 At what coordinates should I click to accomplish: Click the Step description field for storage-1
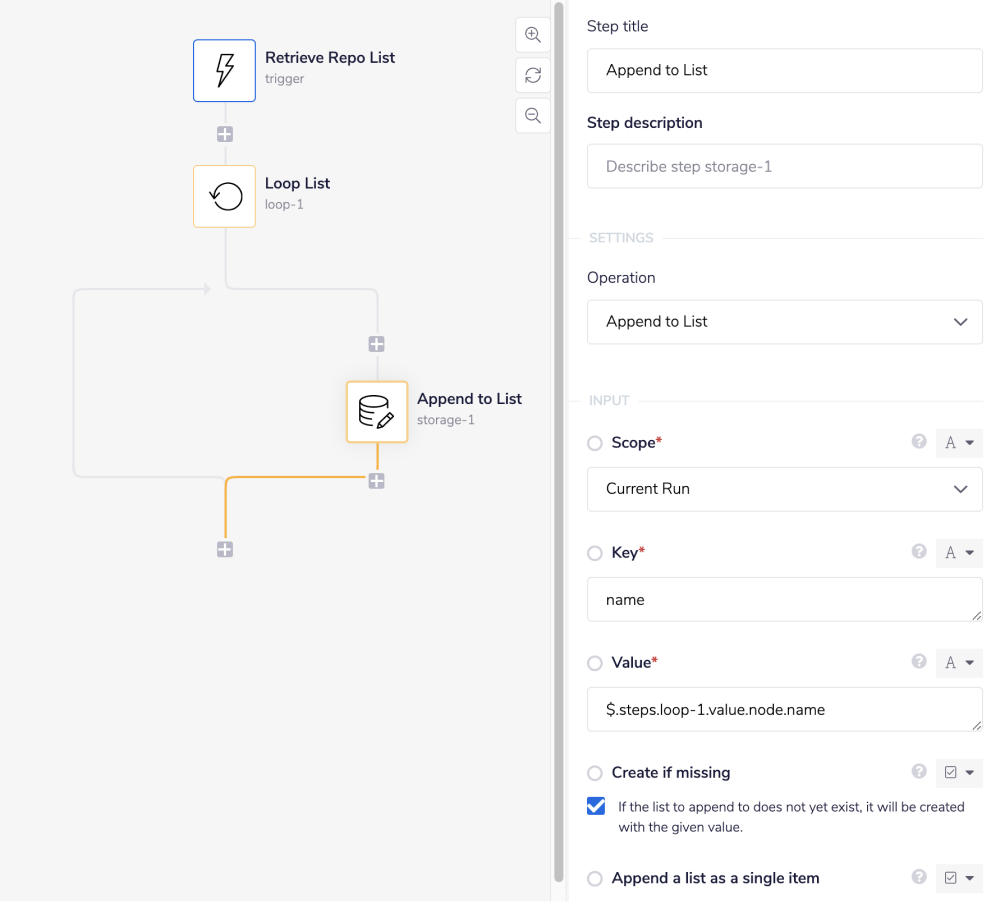click(784, 166)
